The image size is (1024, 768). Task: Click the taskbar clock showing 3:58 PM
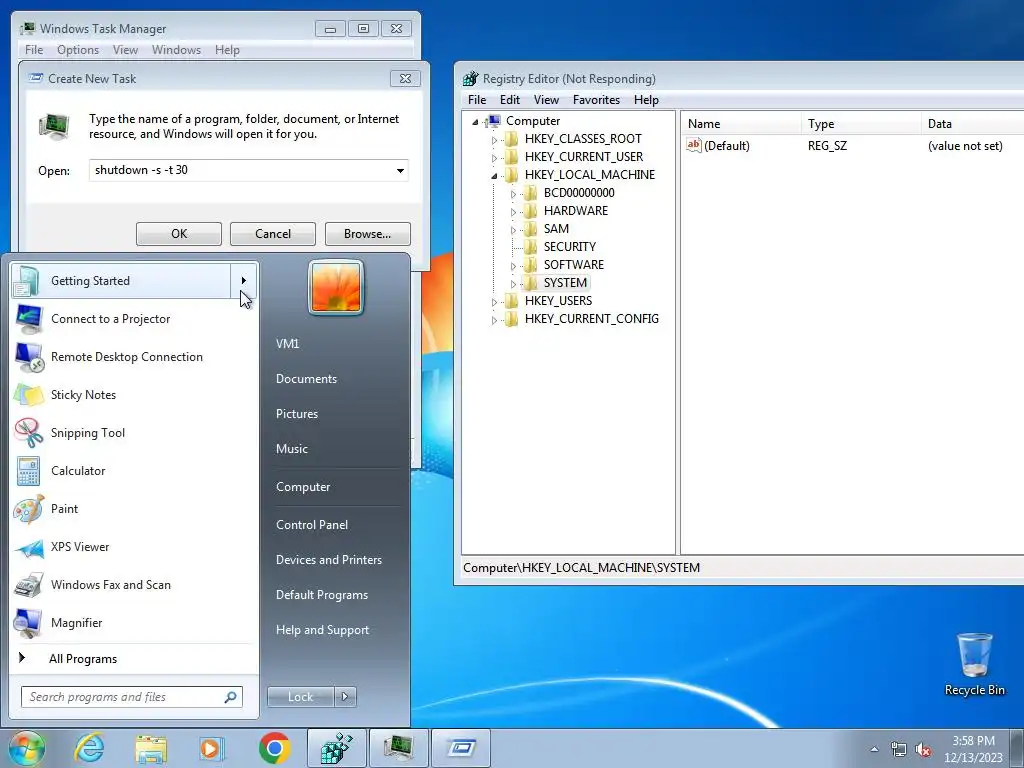[x=973, y=749]
